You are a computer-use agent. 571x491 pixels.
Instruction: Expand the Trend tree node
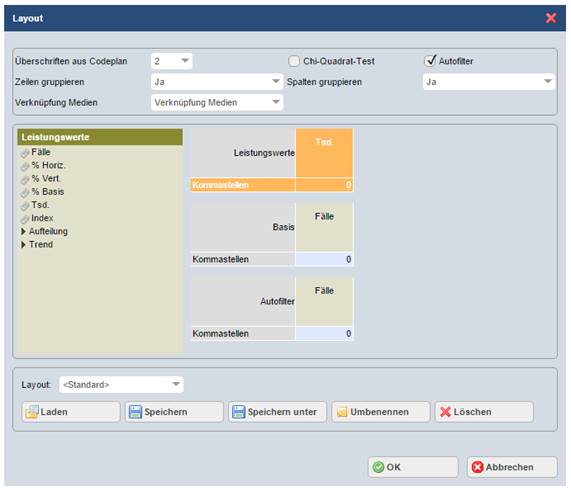click(x=23, y=244)
